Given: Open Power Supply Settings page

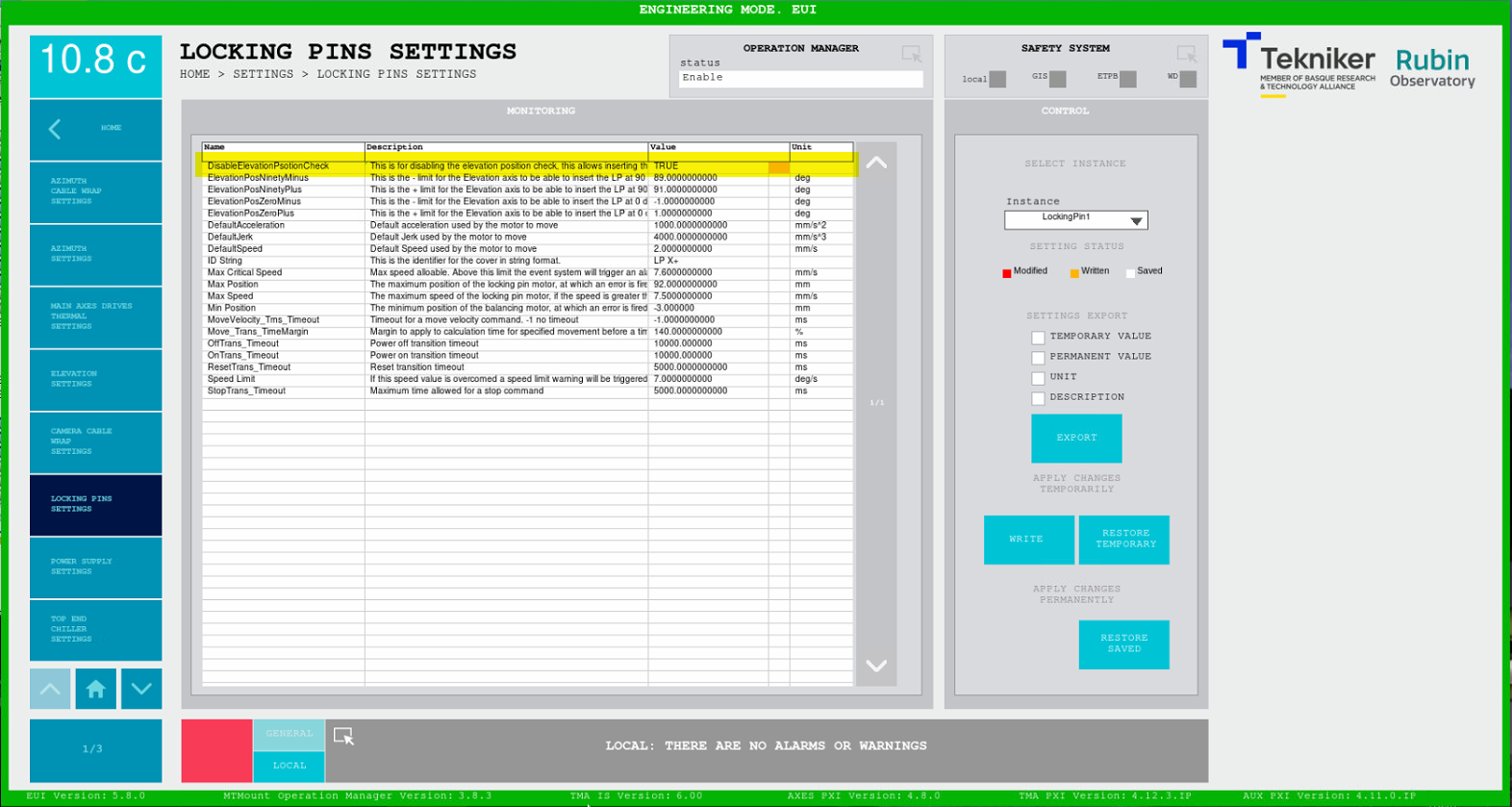Looking at the screenshot, I should pos(95,567).
